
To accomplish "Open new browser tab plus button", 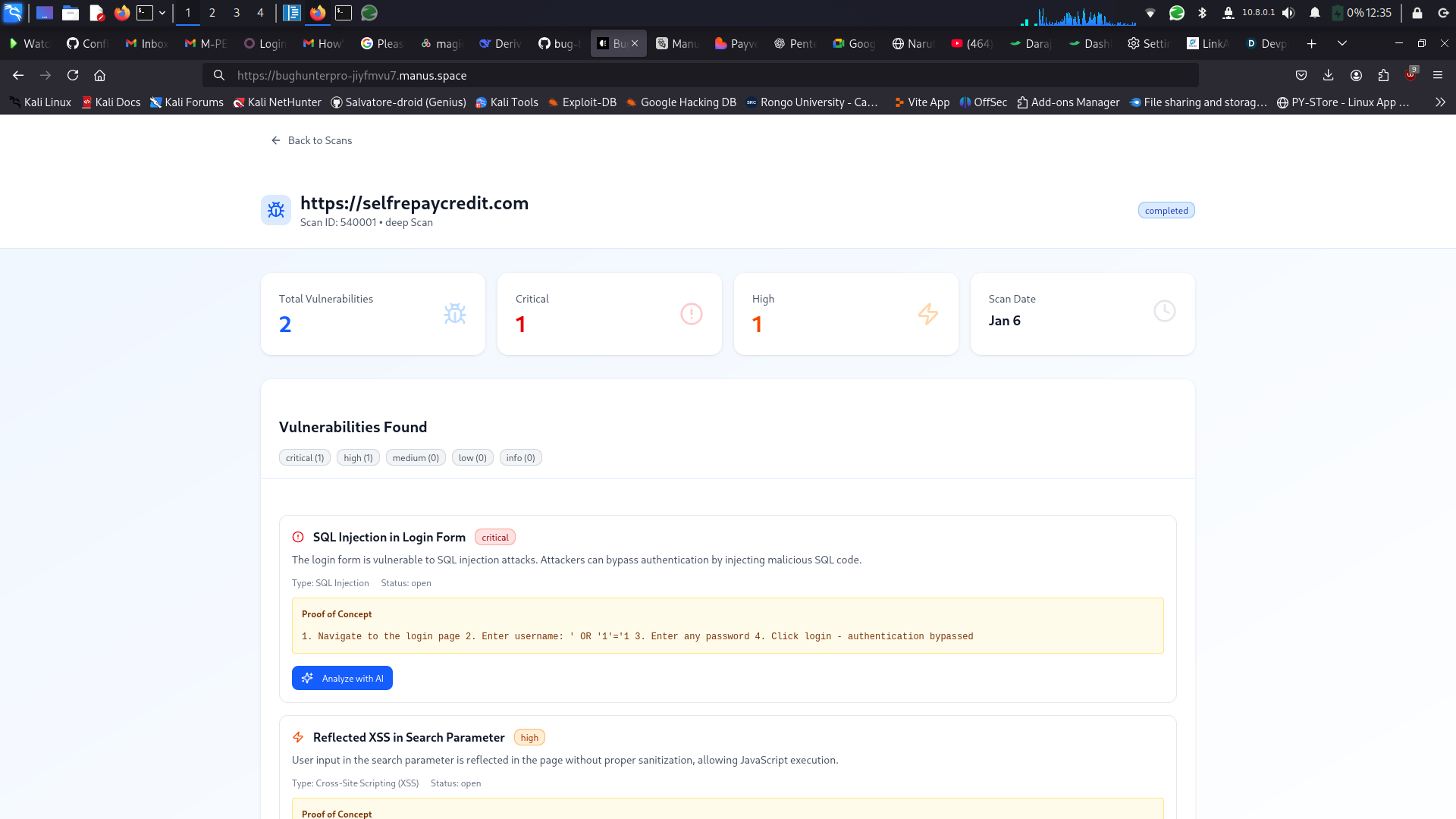I will coord(1311,43).
